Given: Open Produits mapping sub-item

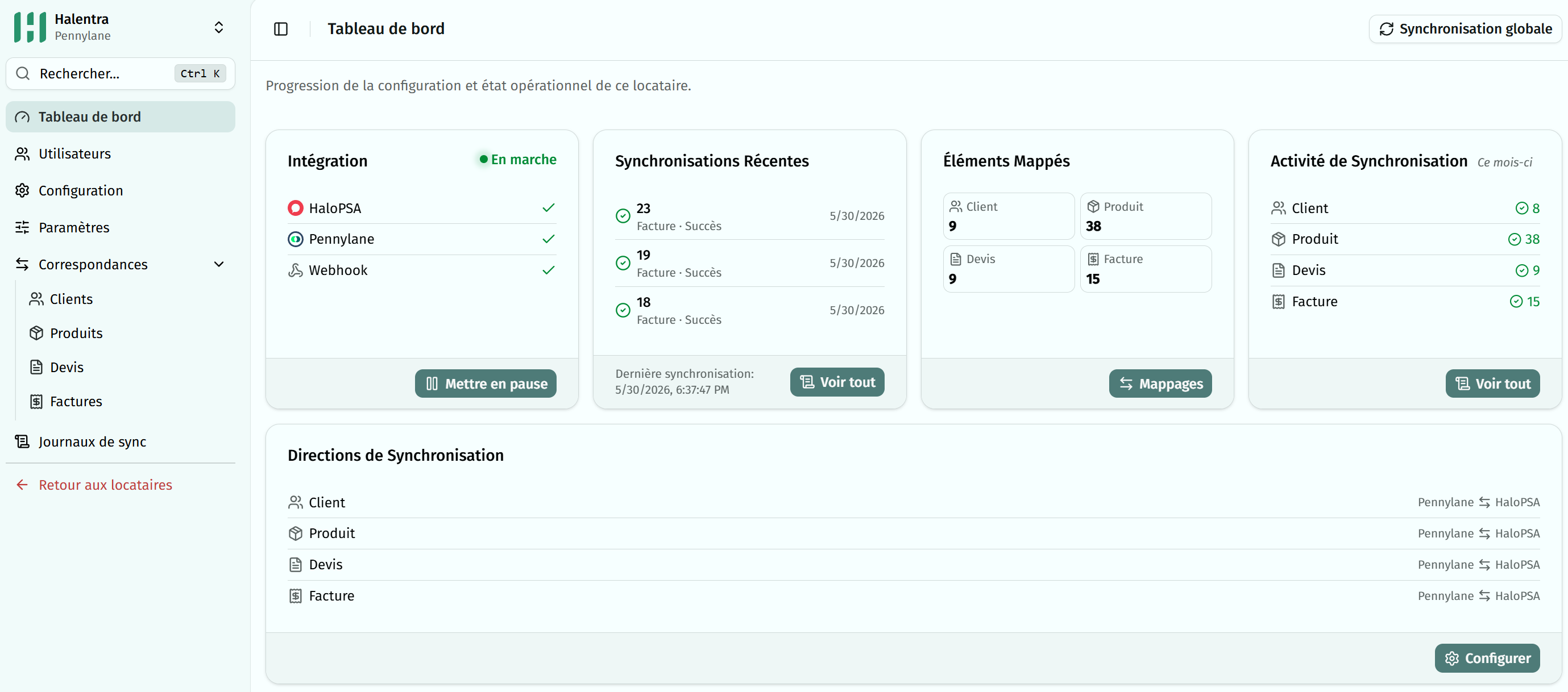Looking at the screenshot, I should (x=128, y=334).
